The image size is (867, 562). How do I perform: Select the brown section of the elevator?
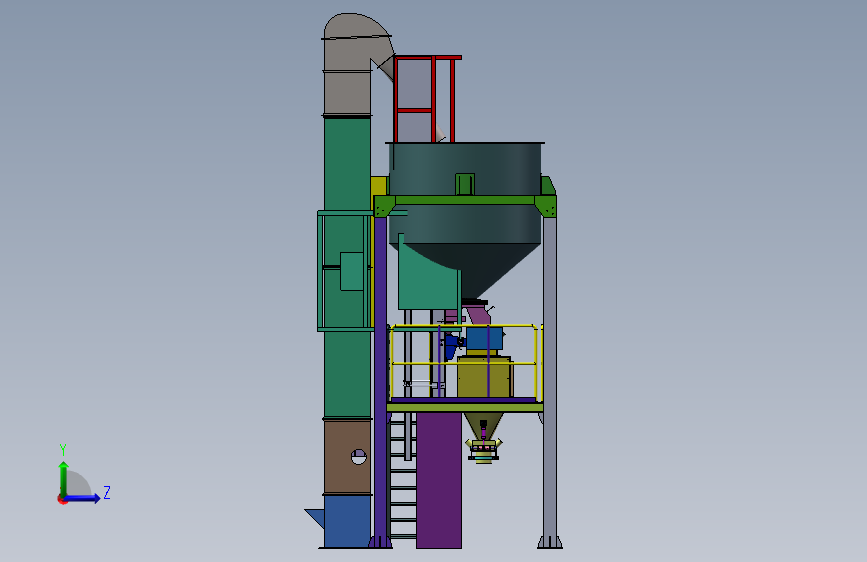tap(347, 457)
